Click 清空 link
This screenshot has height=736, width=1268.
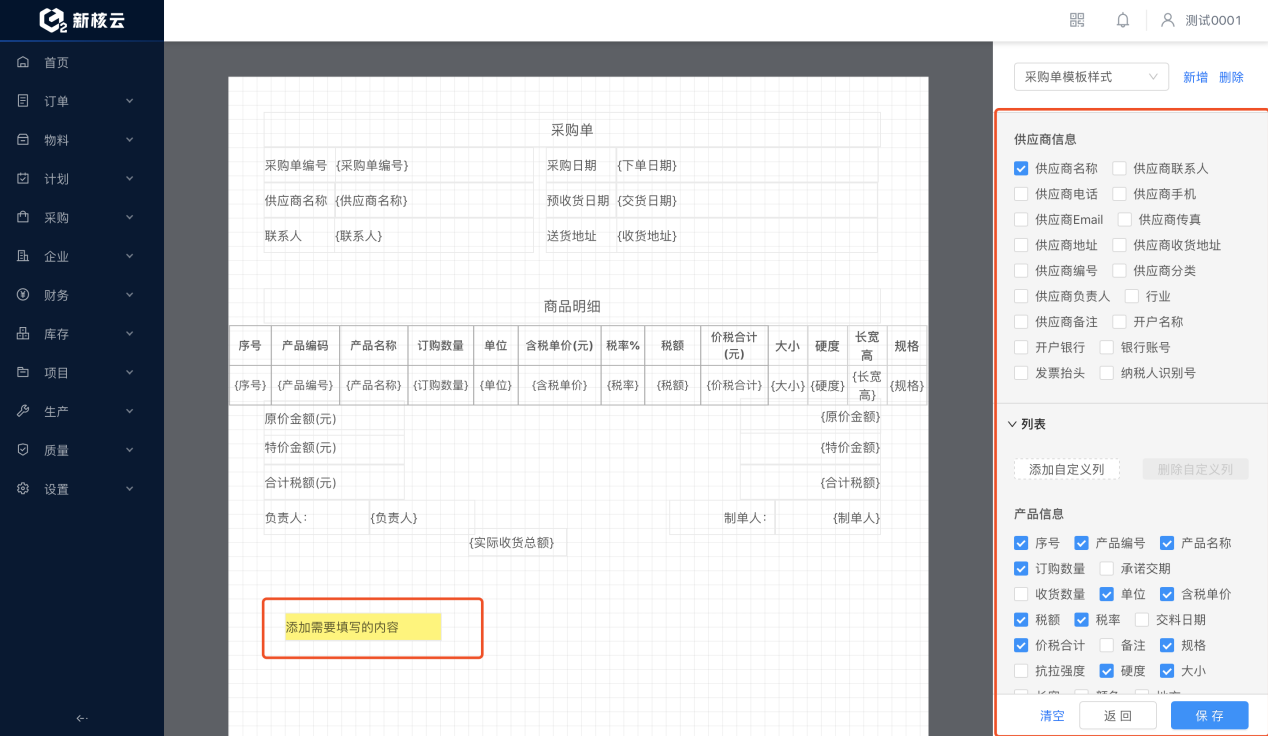(1052, 716)
